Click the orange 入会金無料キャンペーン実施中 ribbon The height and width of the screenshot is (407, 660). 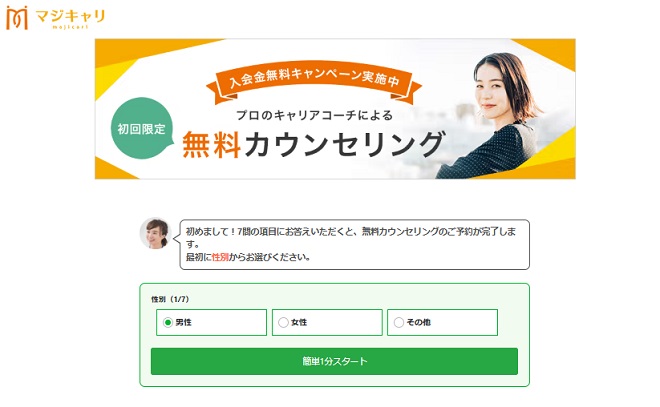click(314, 81)
